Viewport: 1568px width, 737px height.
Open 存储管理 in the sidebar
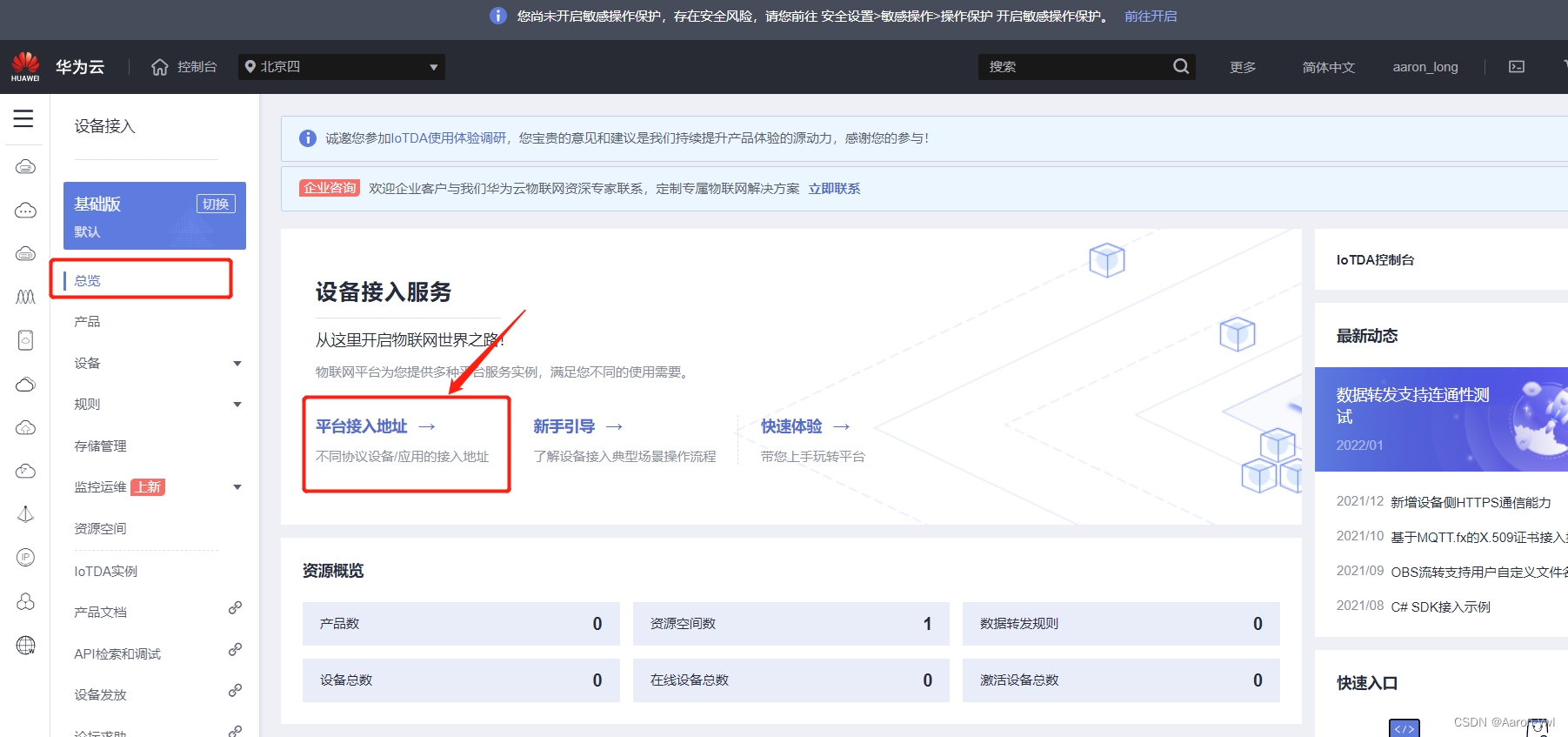pyautogui.click(x=101, y=446)
